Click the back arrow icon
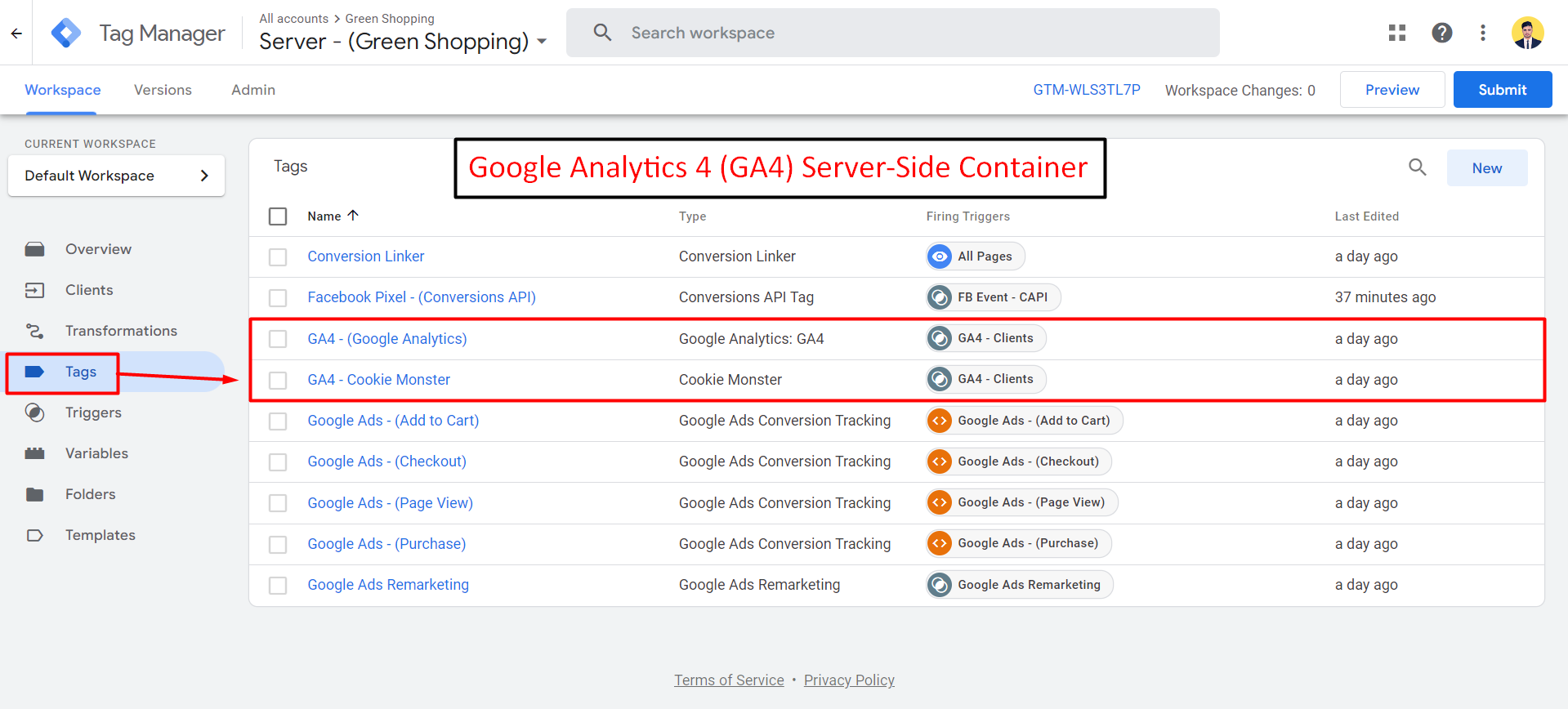 pyautogui.click(x=16, y=33)
